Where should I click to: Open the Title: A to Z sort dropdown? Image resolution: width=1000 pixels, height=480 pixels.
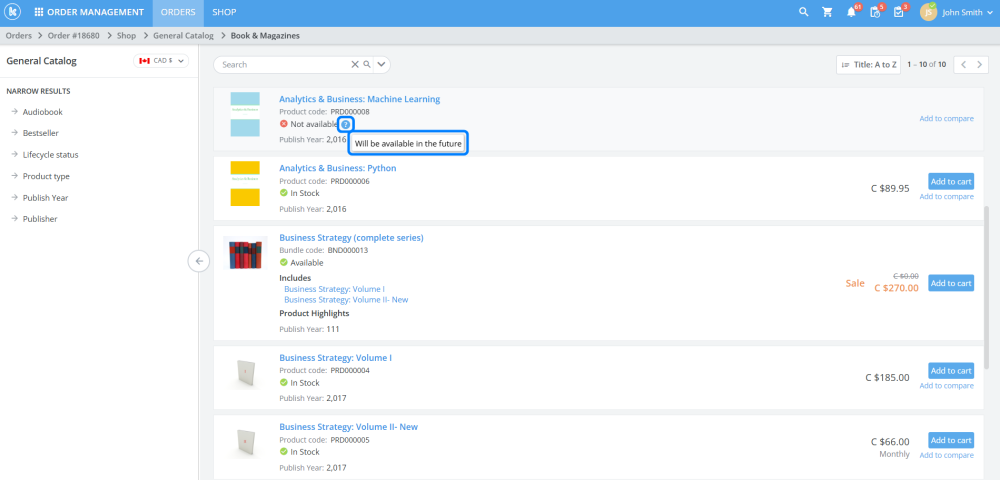pyautogui.click(x=867, y=64)
